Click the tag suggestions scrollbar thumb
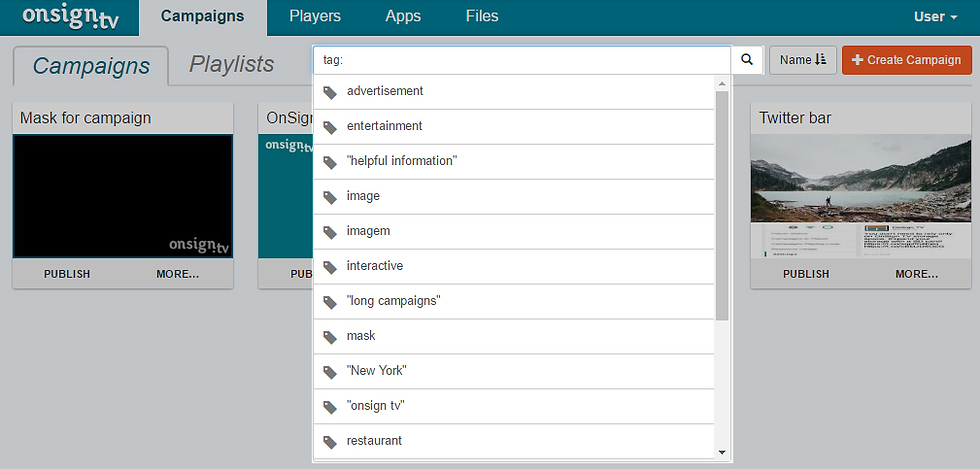The width and height of the screenshot is (980, 469). [722, 200]
